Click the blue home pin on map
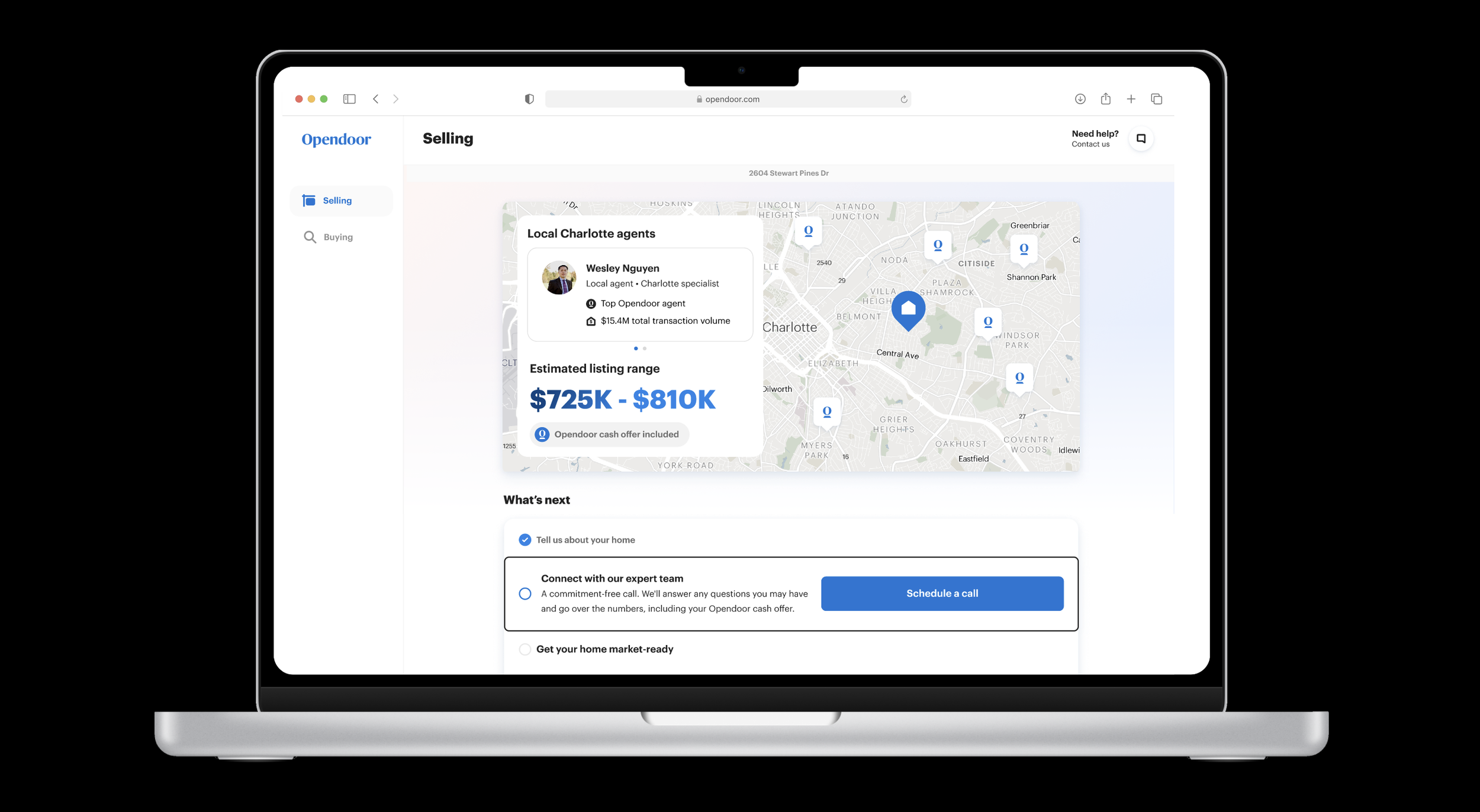The image size is (1480, 812). pyautogui.click(x=908, y=309)
